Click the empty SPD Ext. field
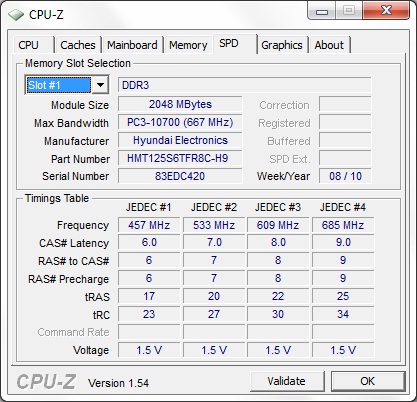The width and height of the screenshot is (417, 402). click(x=345, y=158)
